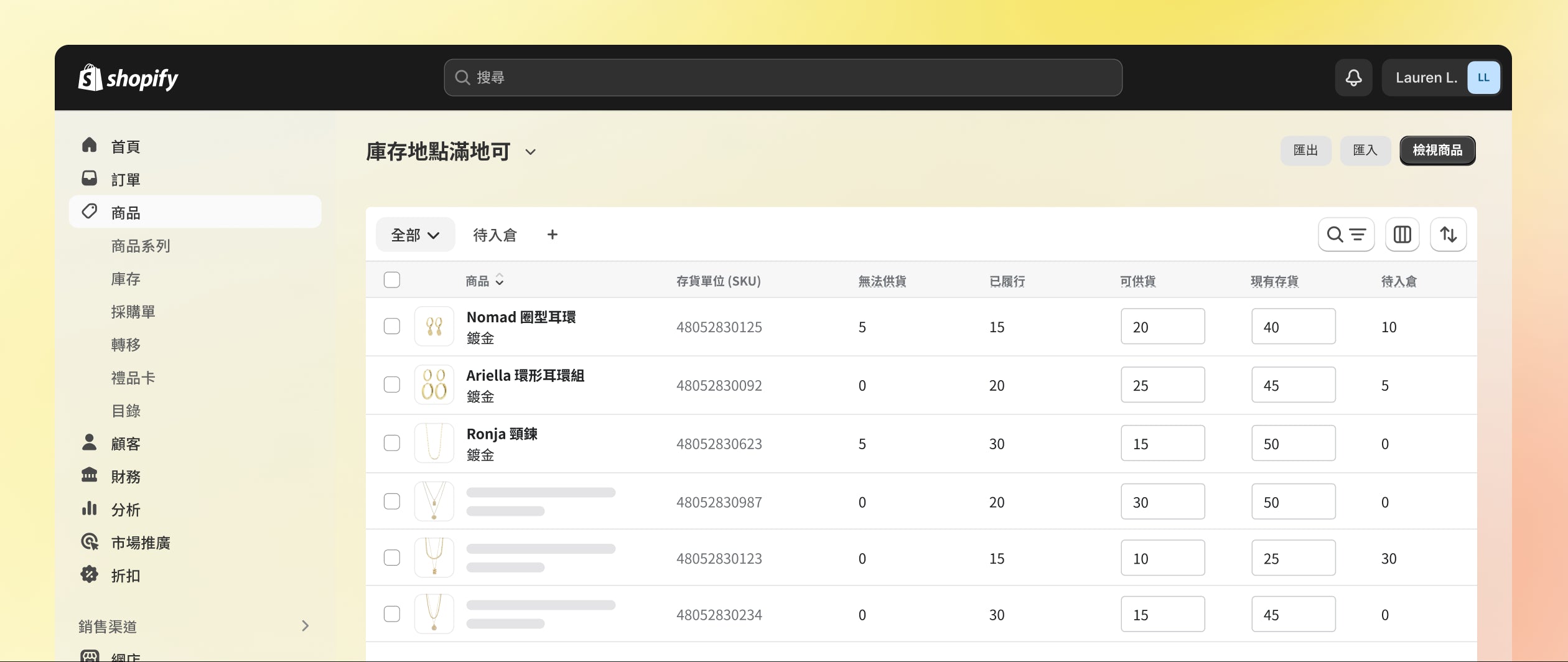Tick checkbox for Nomad 圈型耳環 row
Image resolution: width=1568 pixels, height=662 pixels.
click(x=392, y=326)
